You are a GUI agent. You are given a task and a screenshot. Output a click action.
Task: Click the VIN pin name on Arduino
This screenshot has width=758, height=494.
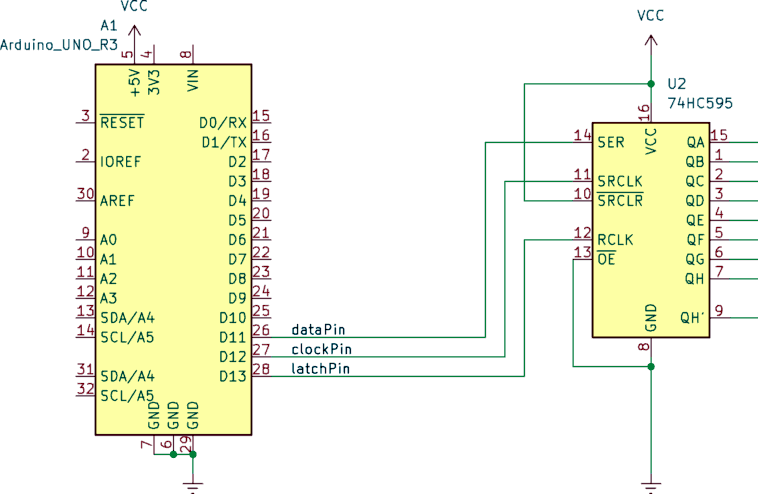click(193, 80)
